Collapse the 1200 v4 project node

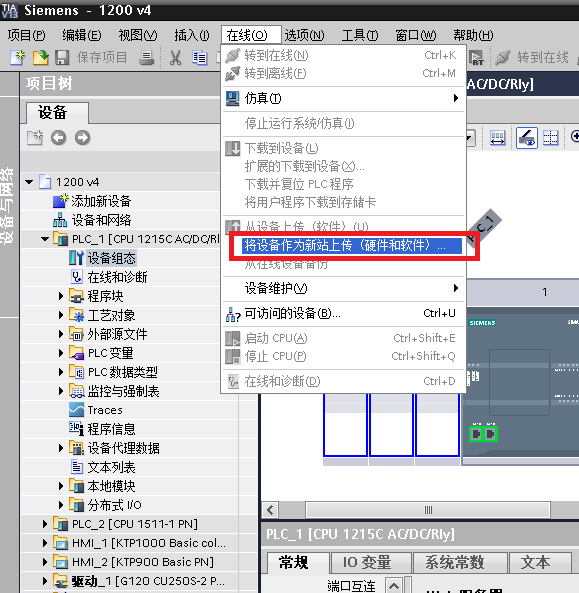tap(29, 182)
